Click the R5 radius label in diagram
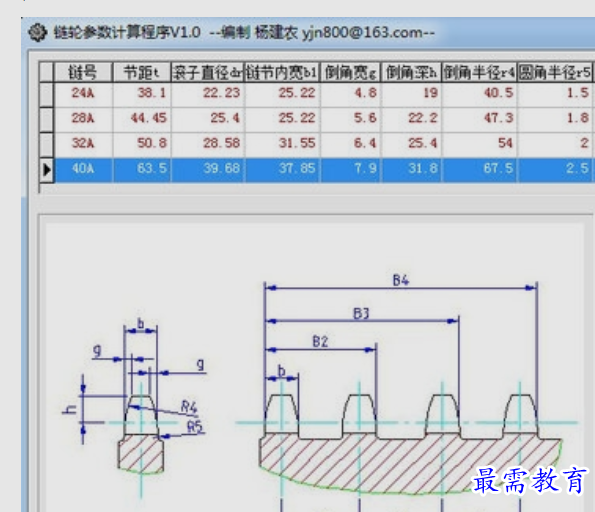This screenshot has width=595, height=512. [x=195, y=427]
